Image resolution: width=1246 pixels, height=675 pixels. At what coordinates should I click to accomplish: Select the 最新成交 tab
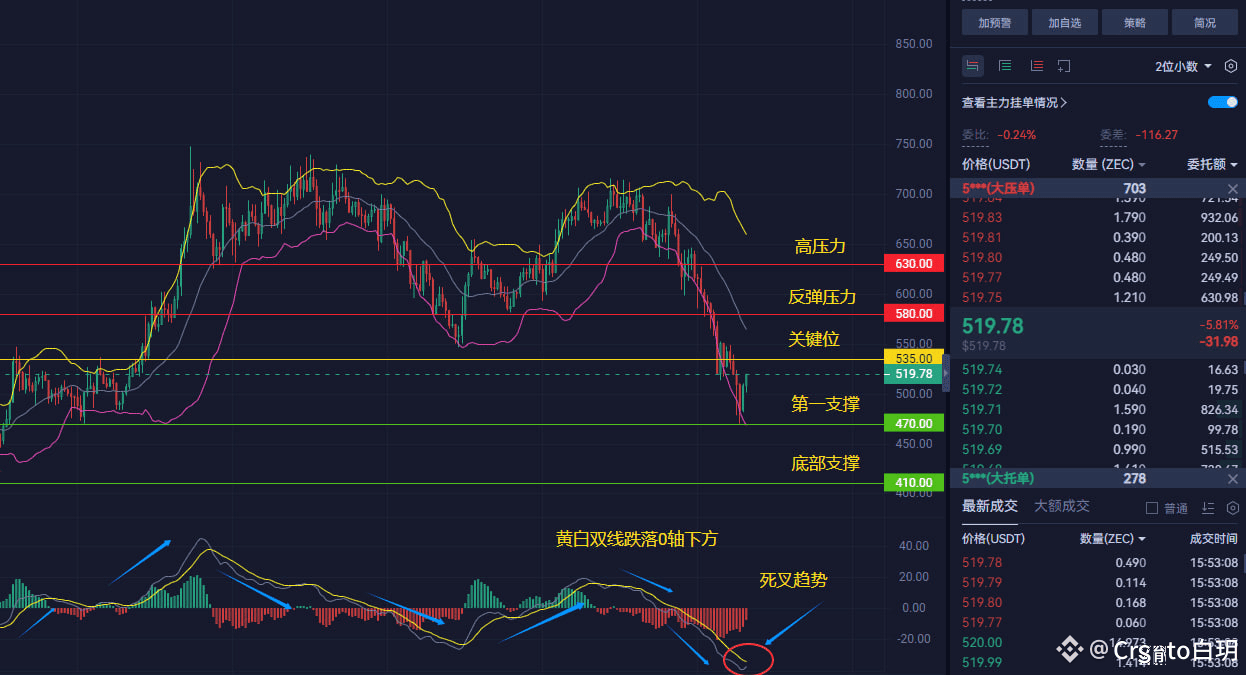(x=989, y=506)
